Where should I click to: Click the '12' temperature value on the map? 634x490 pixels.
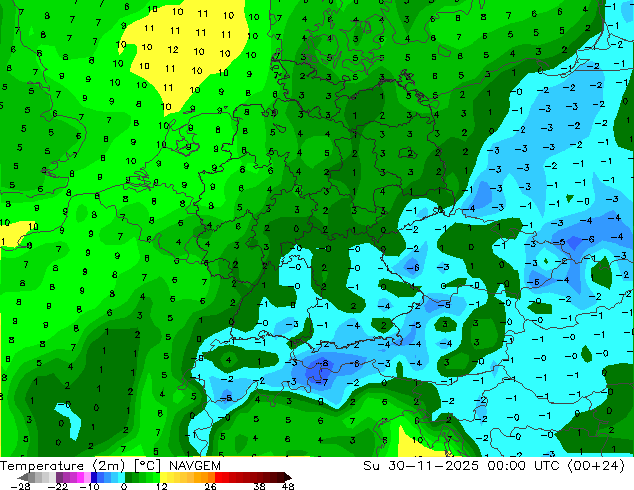coord(173,50)
